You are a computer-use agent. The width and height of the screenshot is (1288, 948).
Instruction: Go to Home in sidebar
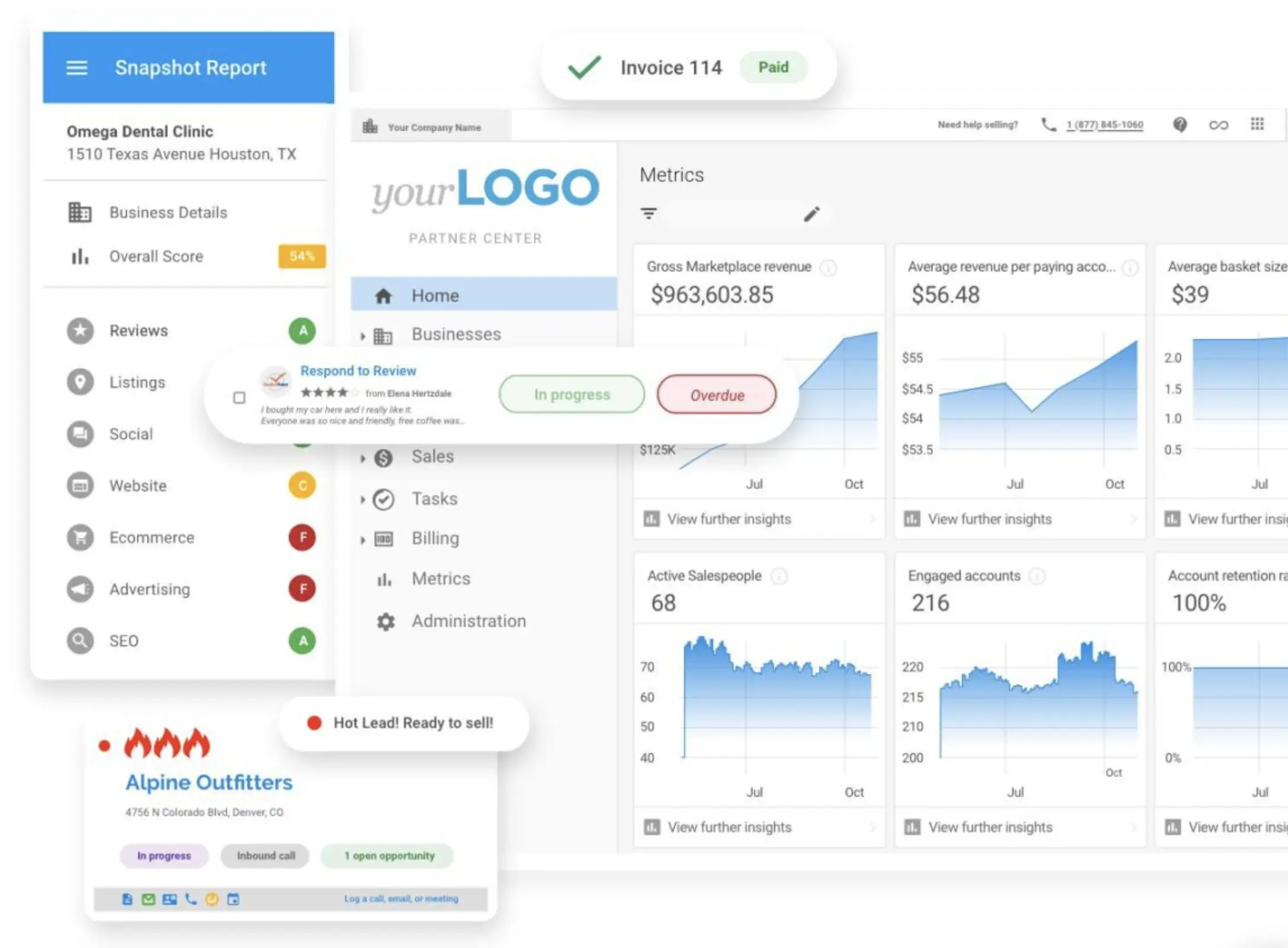coord(435,295)
